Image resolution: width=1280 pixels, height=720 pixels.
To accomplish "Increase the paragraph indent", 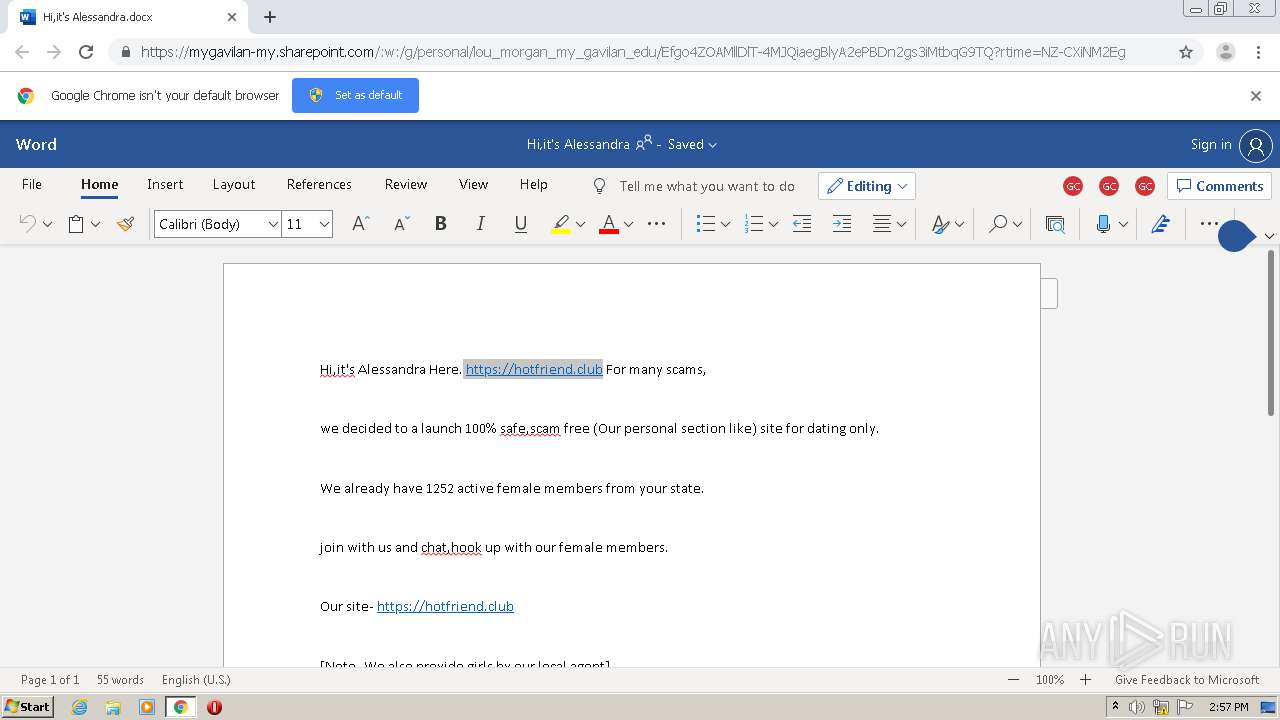I will tap(842, 224).
